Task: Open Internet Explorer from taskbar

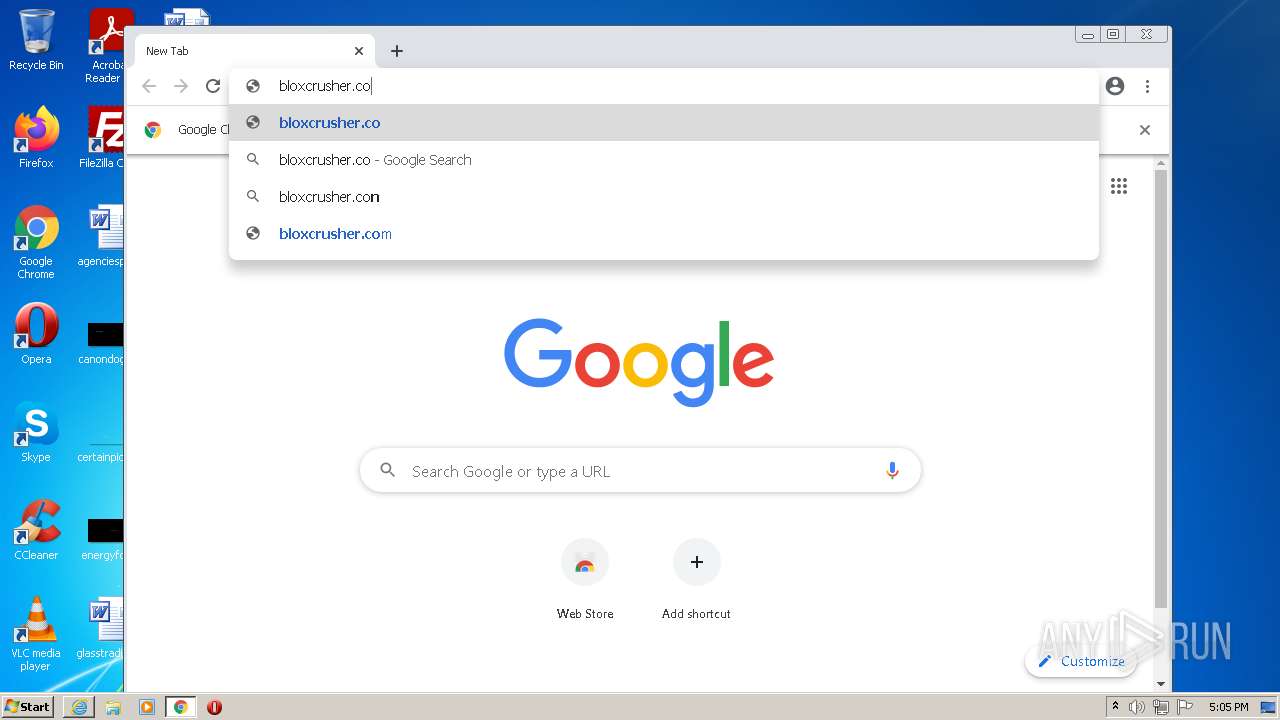Action: (79, 707)
